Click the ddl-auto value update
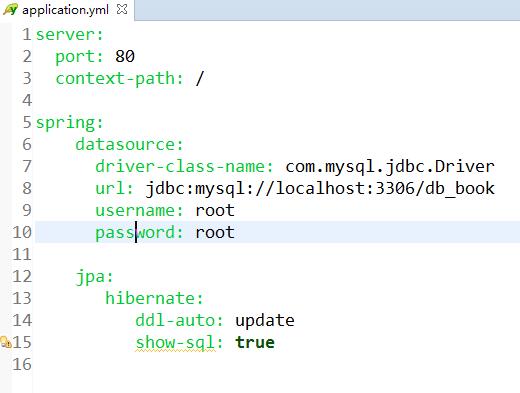The width and height of the screenshot is (520, 393). (265, 321)
